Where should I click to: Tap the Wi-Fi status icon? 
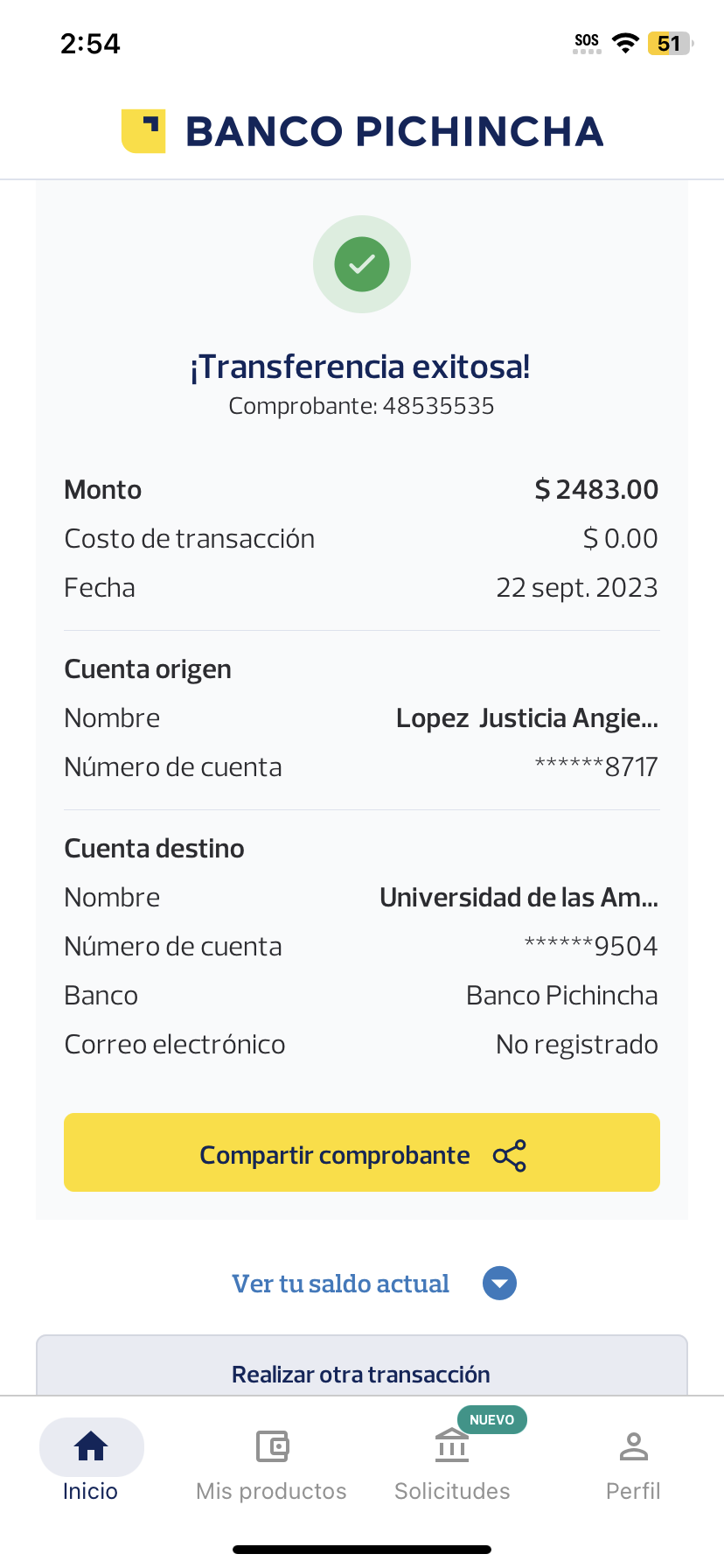click(625, 43)
